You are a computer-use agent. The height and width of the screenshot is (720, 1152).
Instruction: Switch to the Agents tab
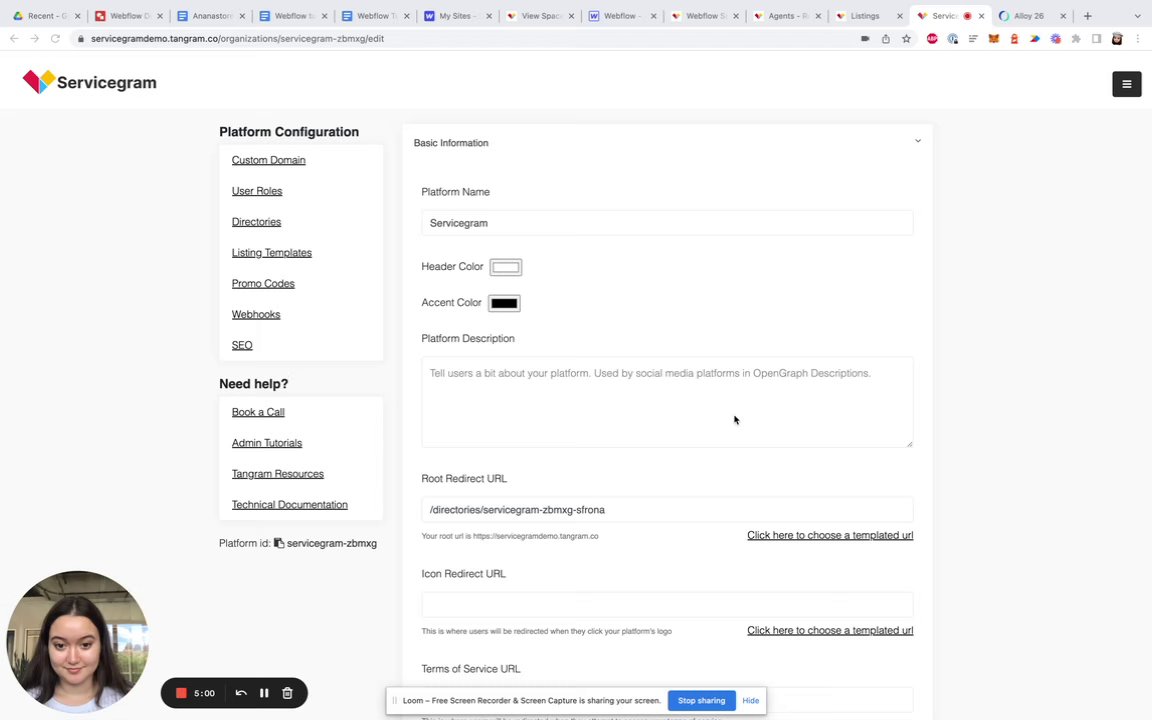pyautogui.click(x=786, y=15)
